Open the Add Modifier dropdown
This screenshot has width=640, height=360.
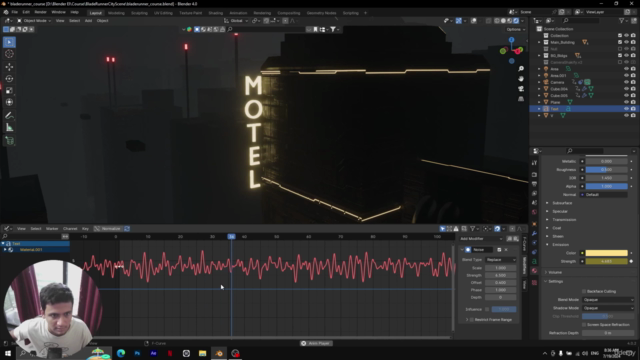click(481, 239)
